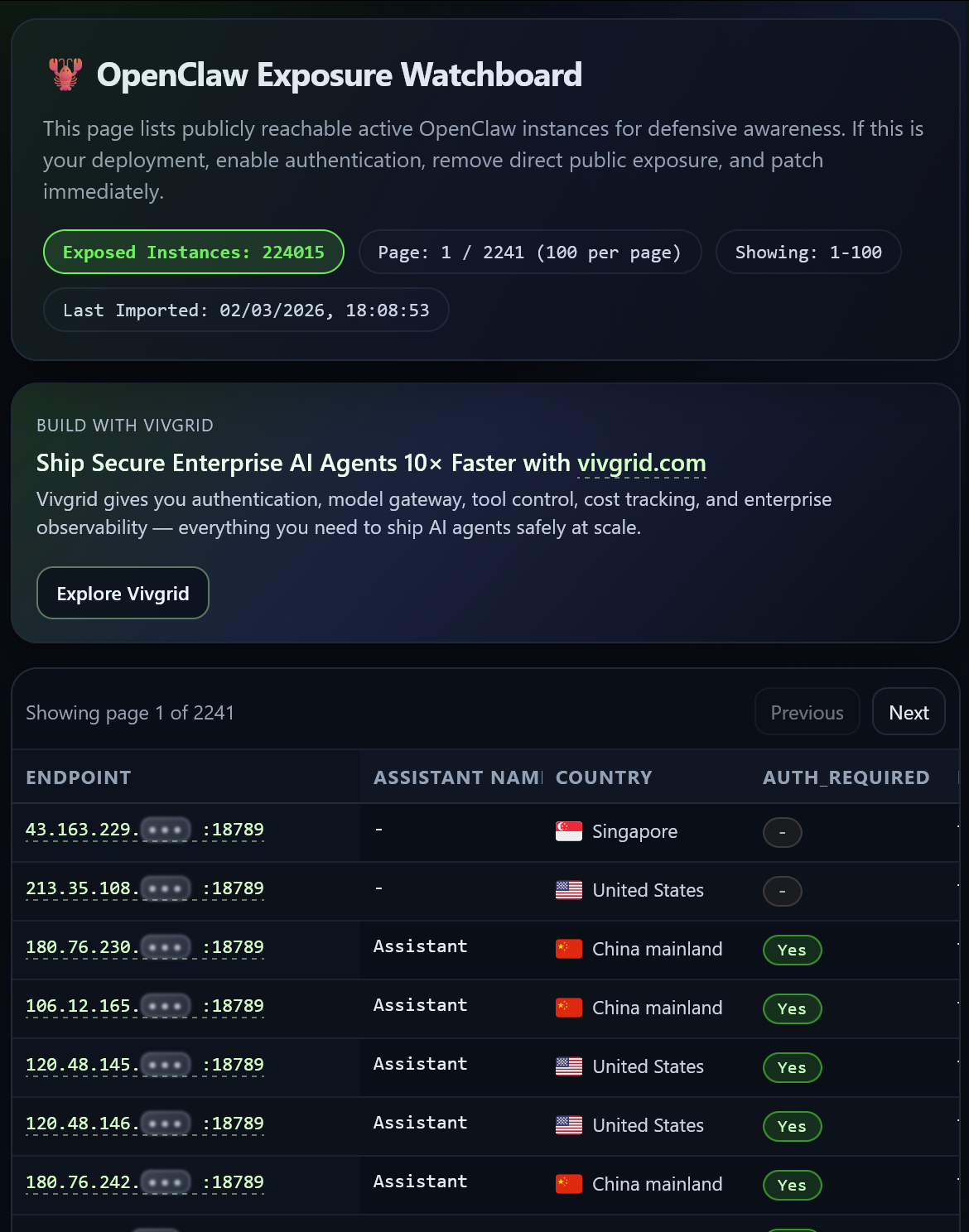Image resolution: width=969 pixels, height=1232 pixels.
Task: Click the US flag on the 120.48.145 row
Action: pos(568,1066)
